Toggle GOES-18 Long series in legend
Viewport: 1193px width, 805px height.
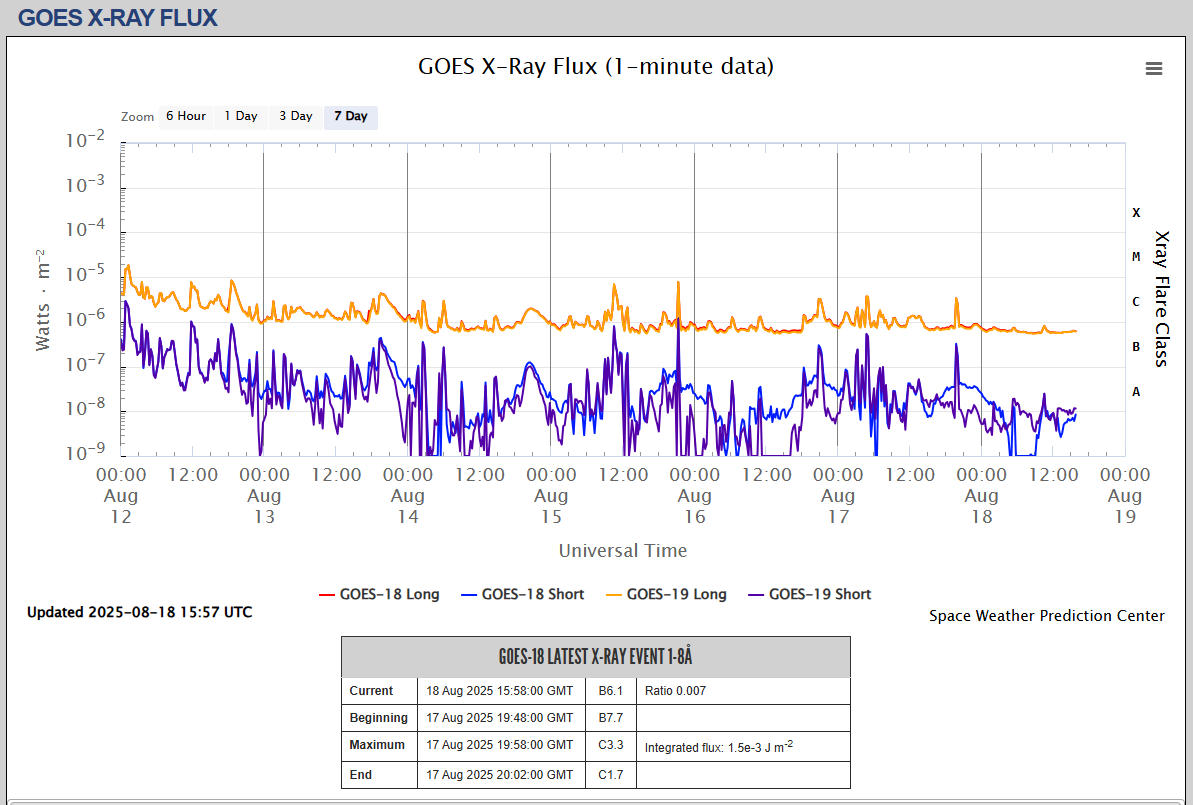coord(380,594)
